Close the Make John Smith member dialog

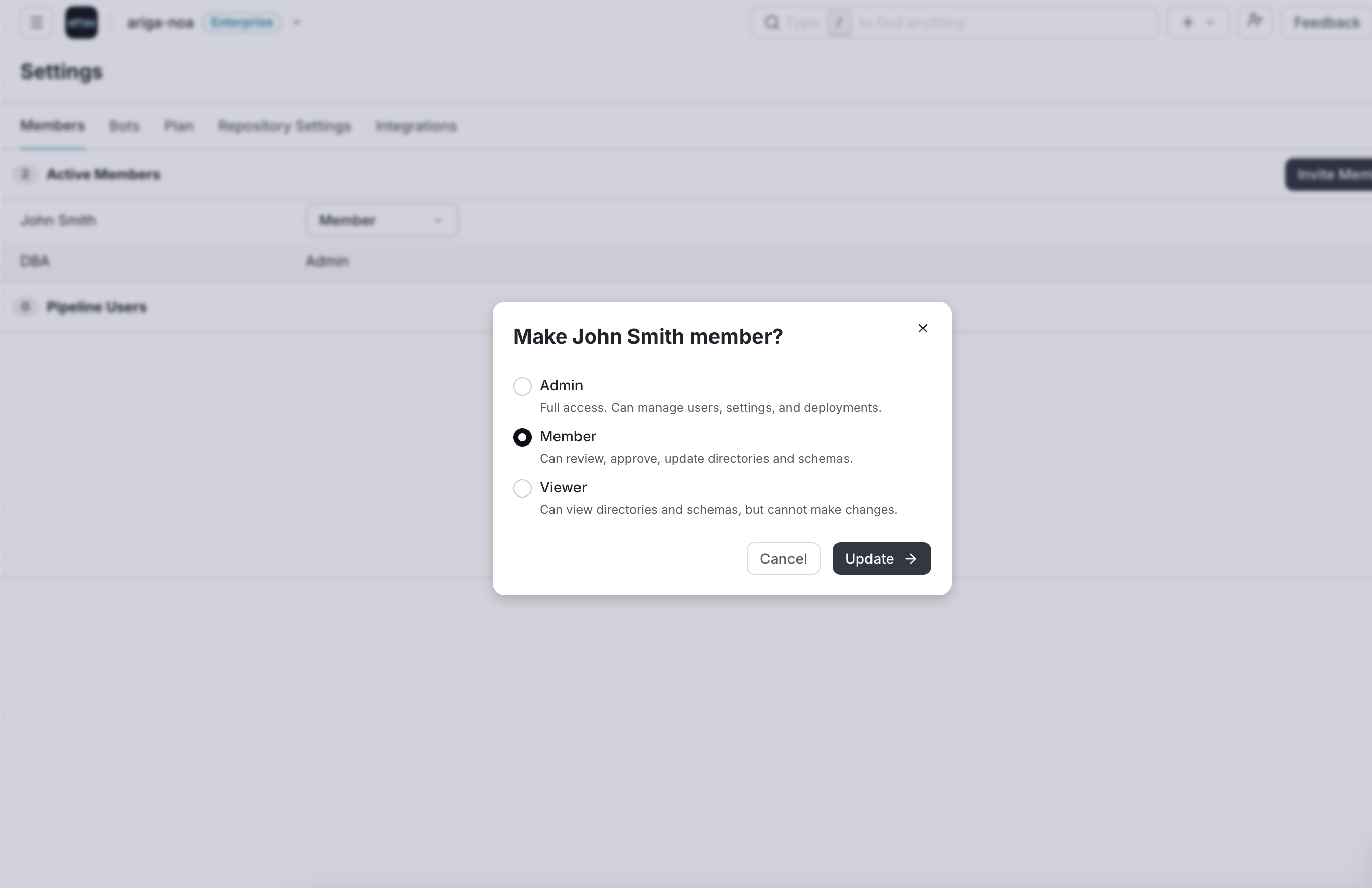click(x=922, y=328)
